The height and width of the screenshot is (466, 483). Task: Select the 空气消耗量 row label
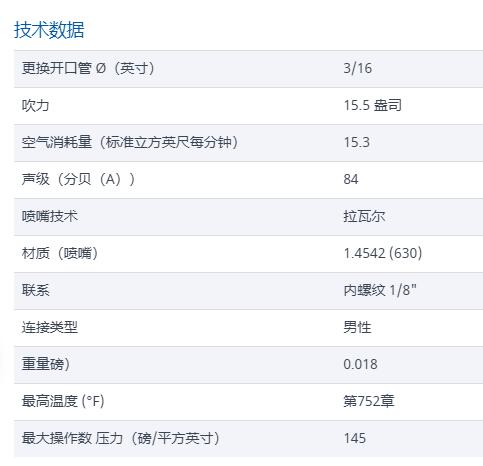130,142
